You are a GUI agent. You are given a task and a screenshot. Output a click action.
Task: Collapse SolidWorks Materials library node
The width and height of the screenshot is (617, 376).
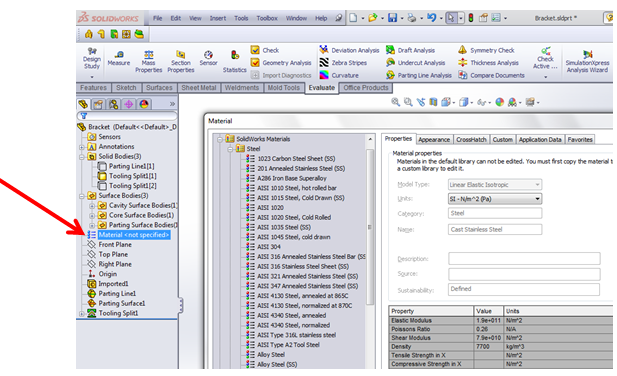pyautogui.click(x=220, y=139)
